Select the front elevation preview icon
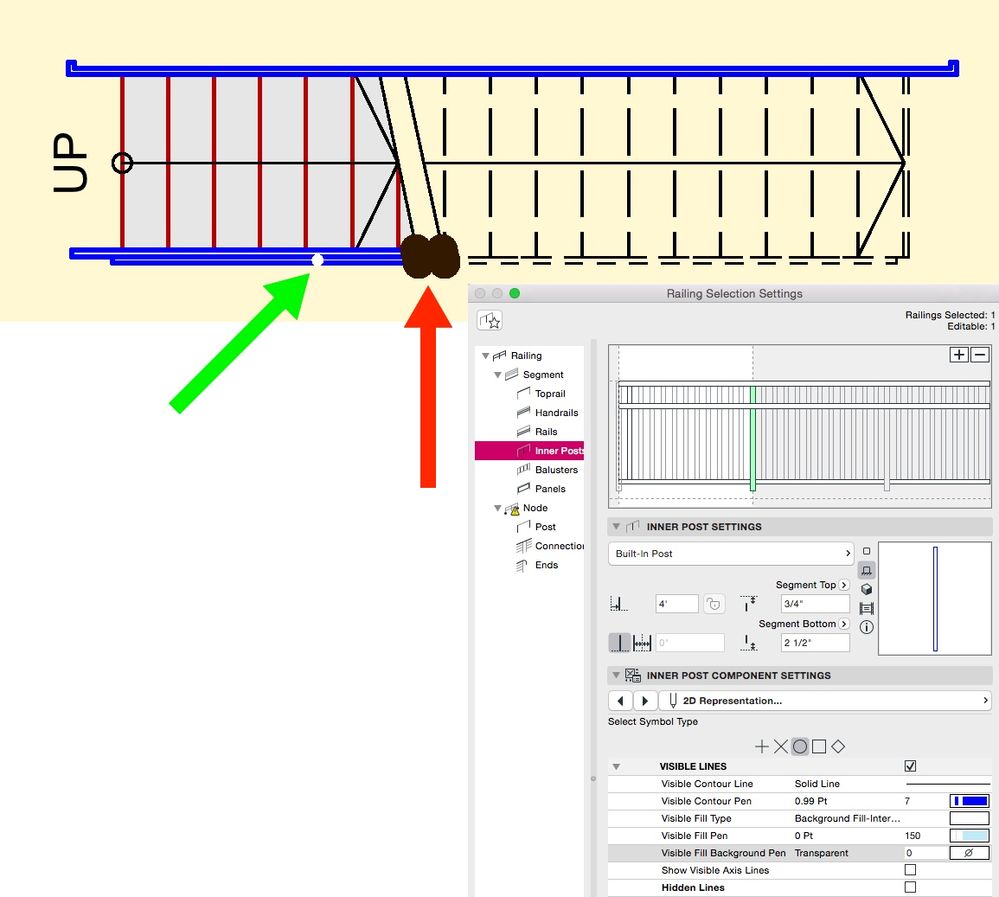The height and width of the screenshot is (897, 999). 866,570
